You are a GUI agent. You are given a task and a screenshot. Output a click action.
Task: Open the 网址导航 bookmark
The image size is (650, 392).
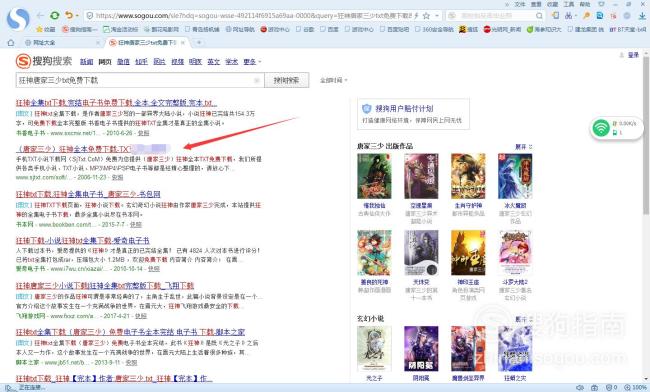point(240,29)
